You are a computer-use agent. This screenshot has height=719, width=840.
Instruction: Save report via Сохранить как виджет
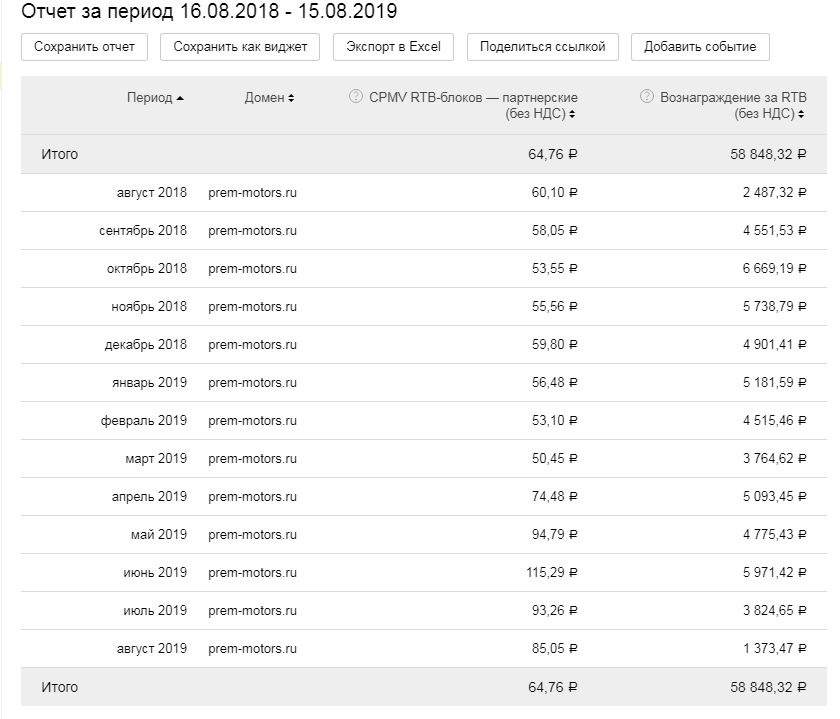[x=240, y=47]
